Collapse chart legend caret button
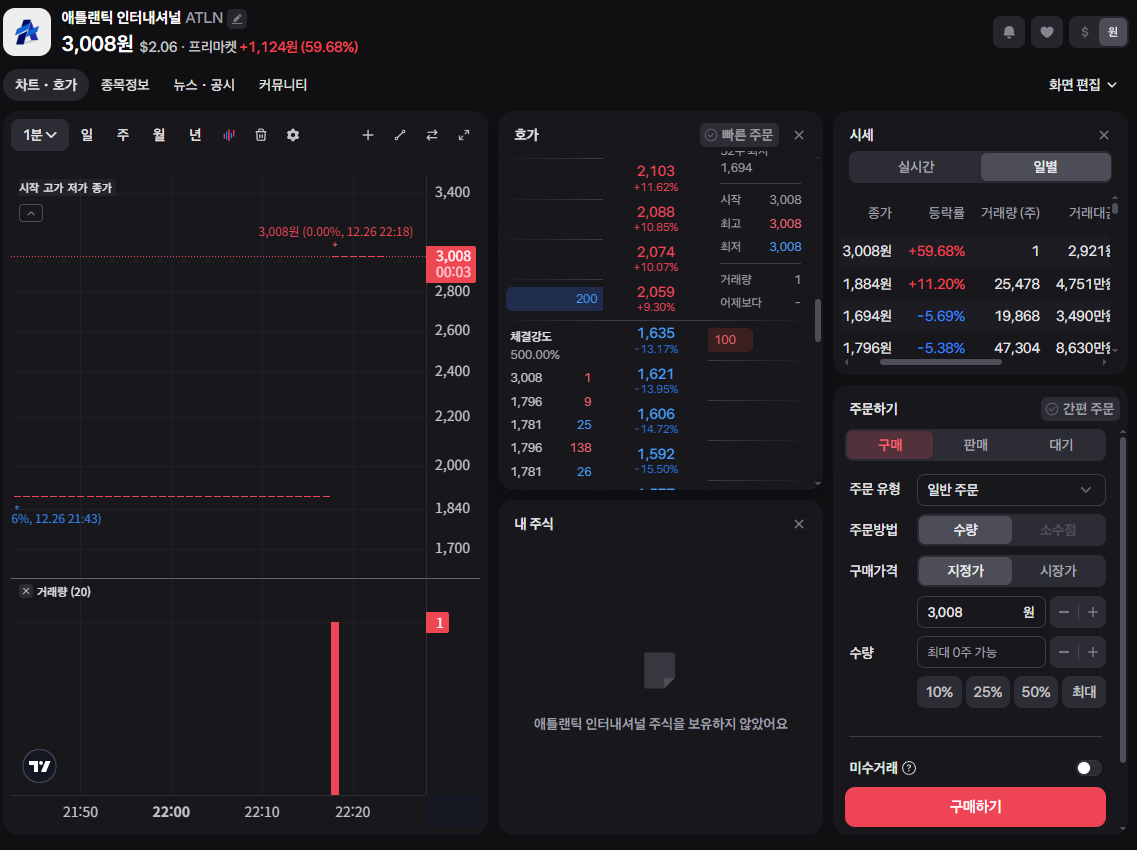Viewport: 1137px width, 850px height. pyautogui.click(x=30, y=213)
